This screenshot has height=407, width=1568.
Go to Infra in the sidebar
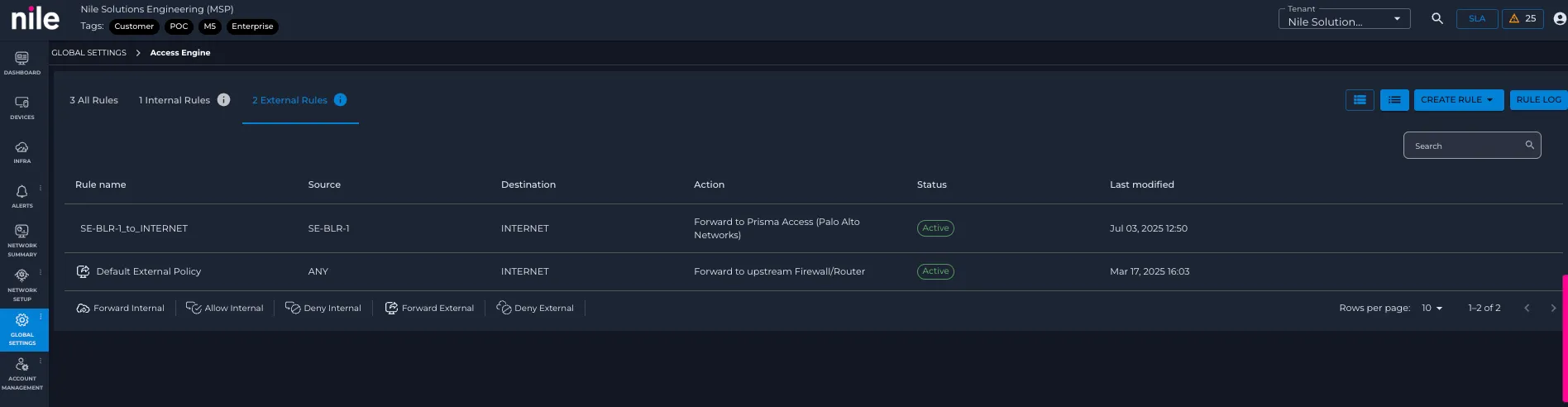[22, 151]
